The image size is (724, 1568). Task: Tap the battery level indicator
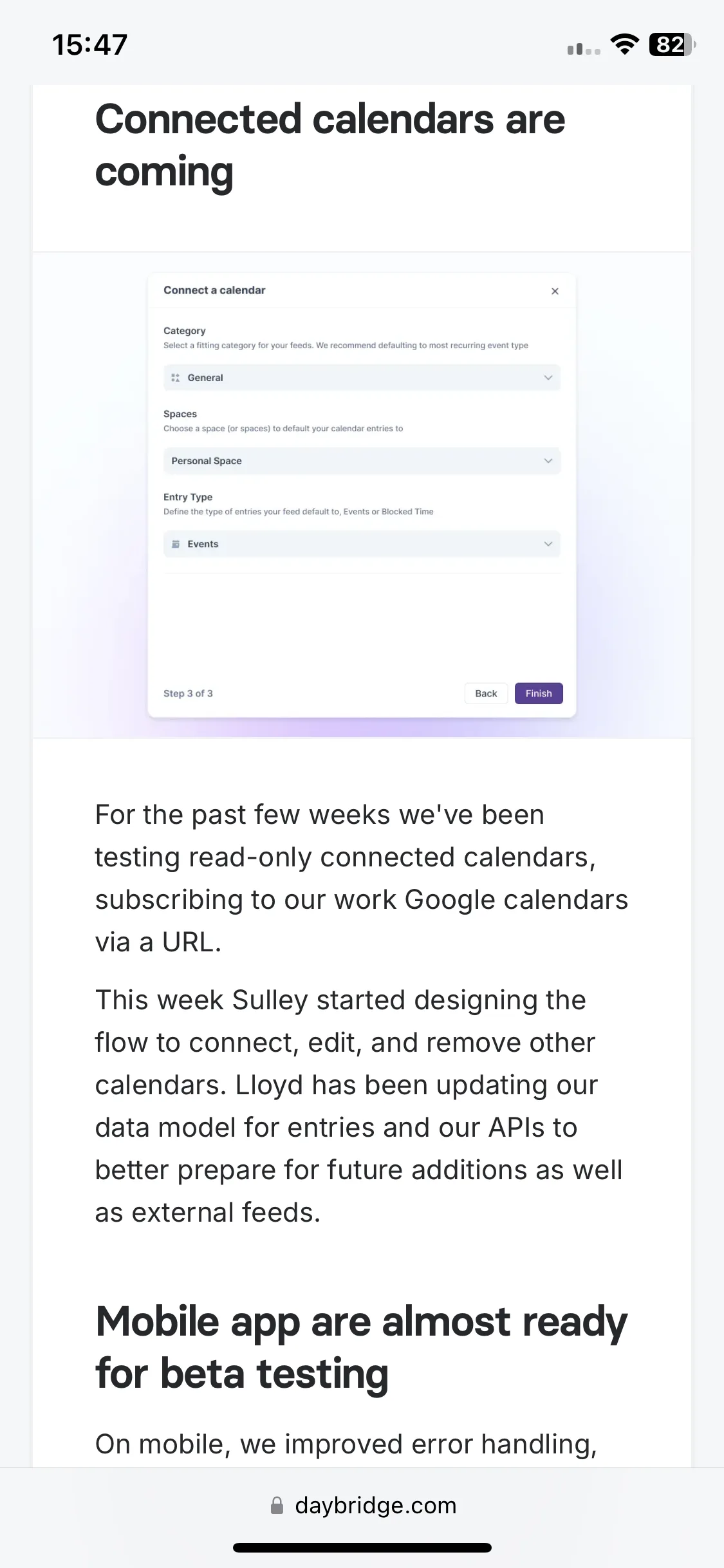click(x=673, y=44)
